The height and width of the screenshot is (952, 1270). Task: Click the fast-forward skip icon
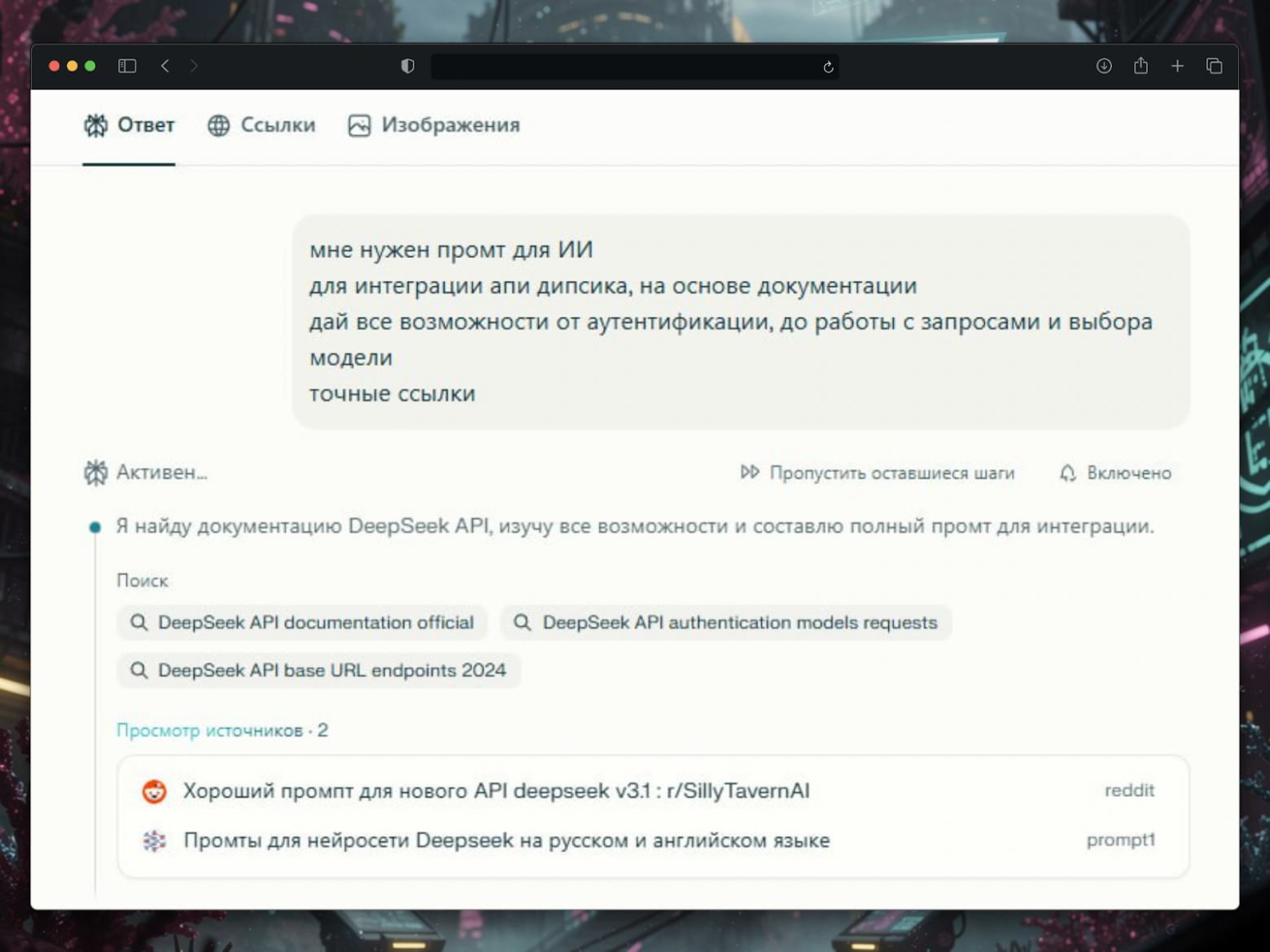(749, 473)
